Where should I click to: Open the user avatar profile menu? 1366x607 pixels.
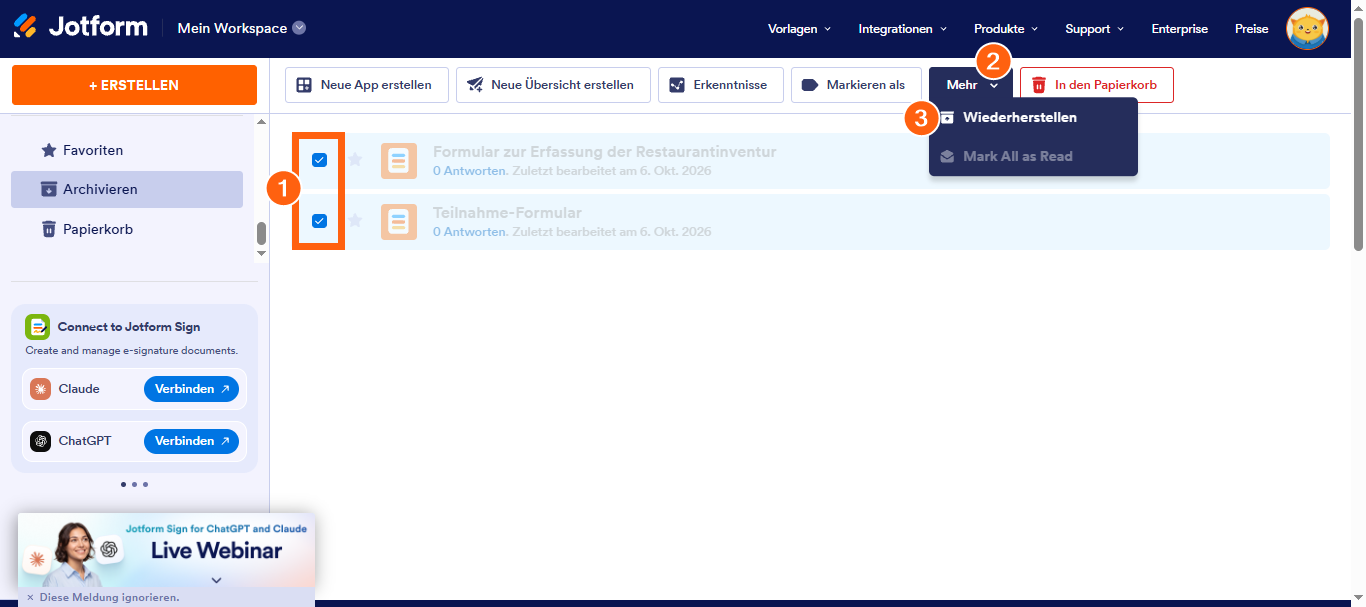(1307, 29)
